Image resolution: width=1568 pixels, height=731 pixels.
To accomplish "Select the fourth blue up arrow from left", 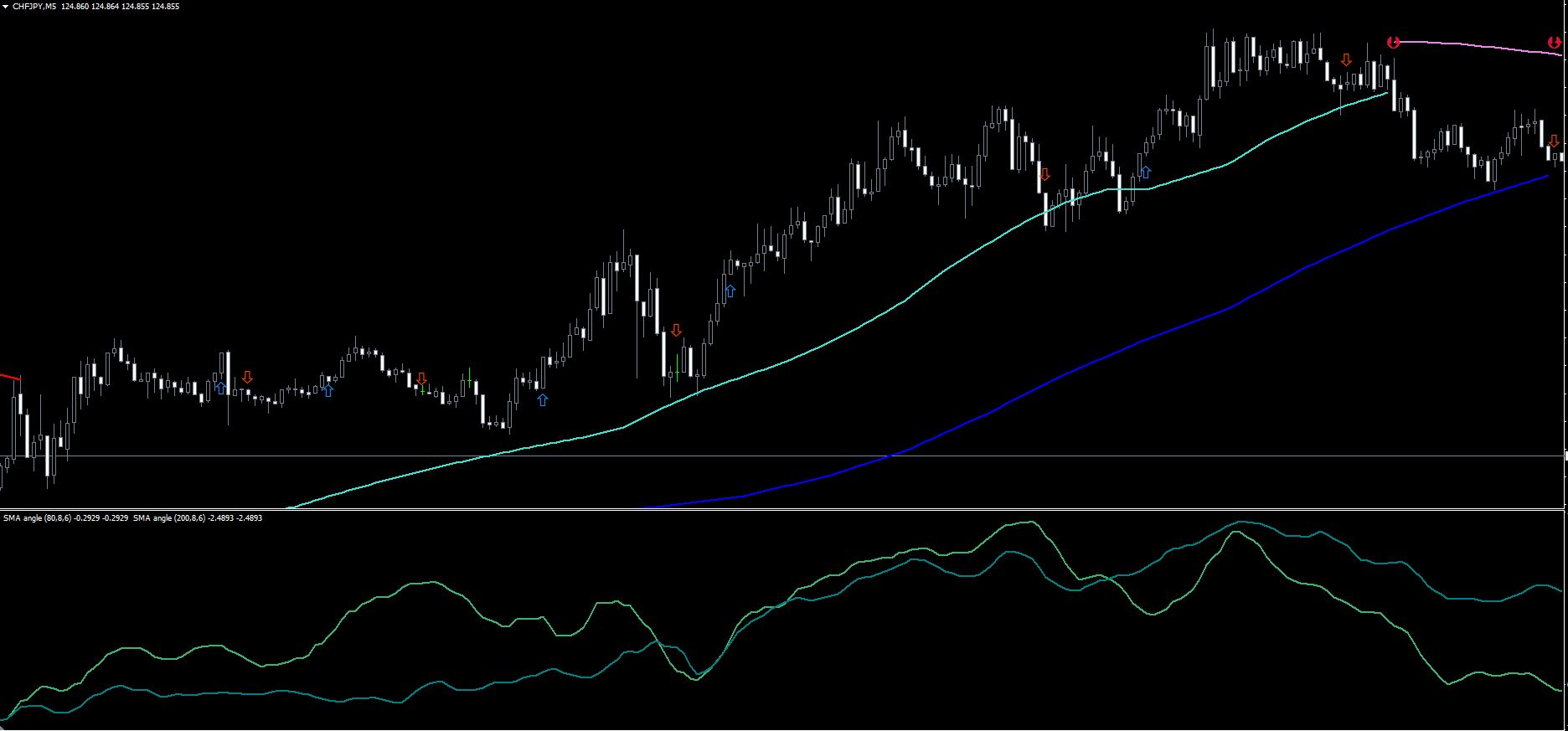I will 730,291.
